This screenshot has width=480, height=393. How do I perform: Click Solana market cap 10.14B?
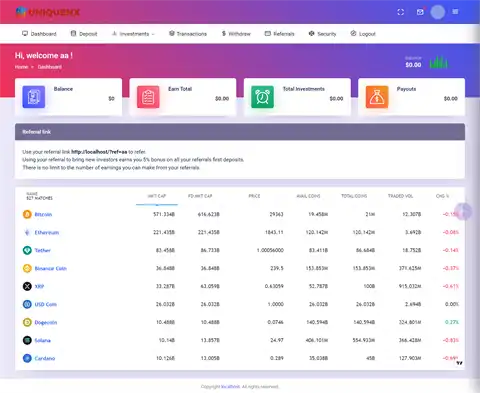click(167, 340)
